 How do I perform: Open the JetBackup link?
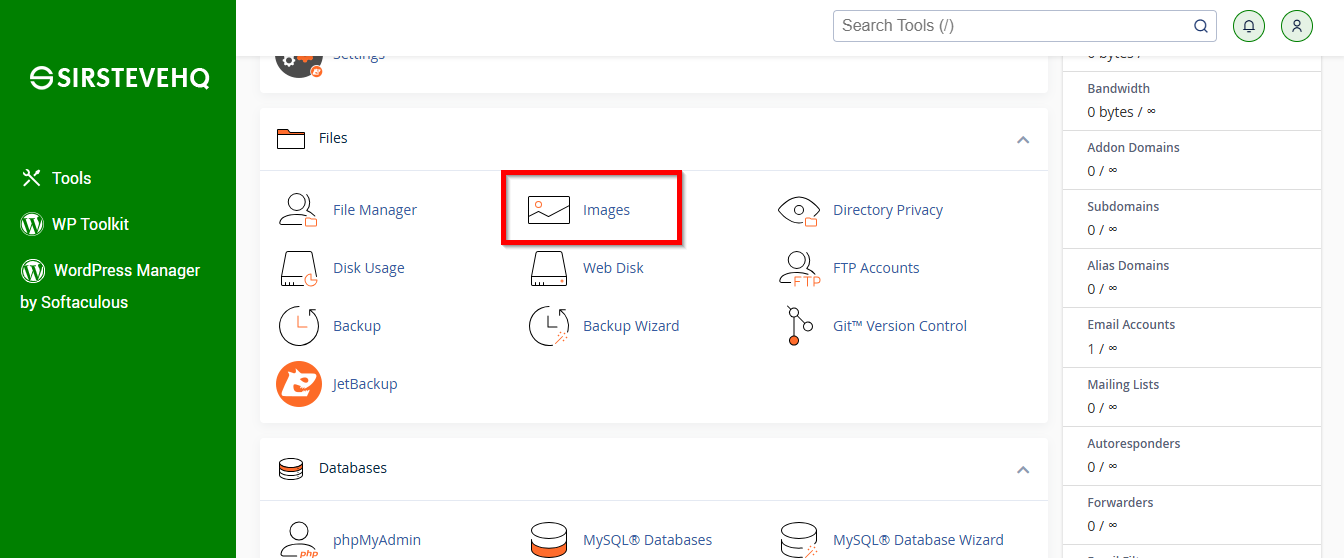point(365,384)
